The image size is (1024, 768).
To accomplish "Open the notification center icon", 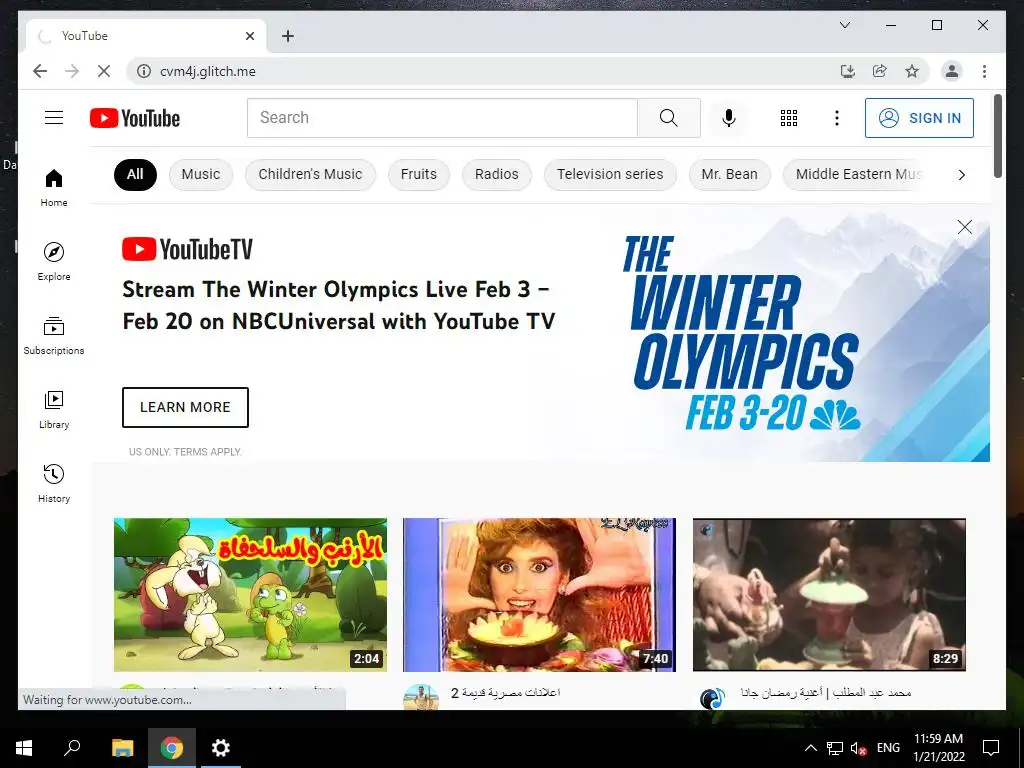I will (x=991, y=748).
